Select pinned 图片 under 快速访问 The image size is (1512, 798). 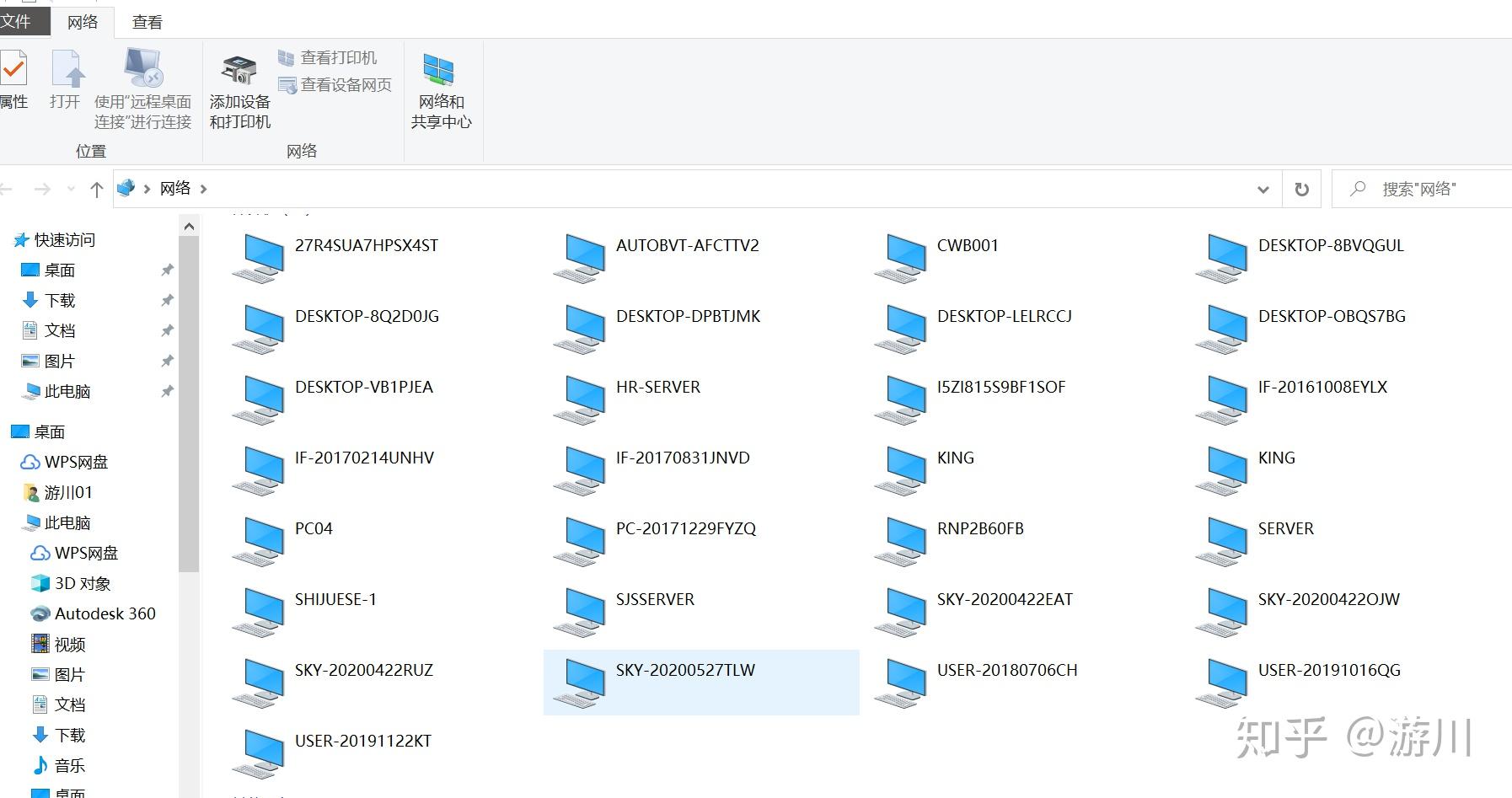coord(51,361)
